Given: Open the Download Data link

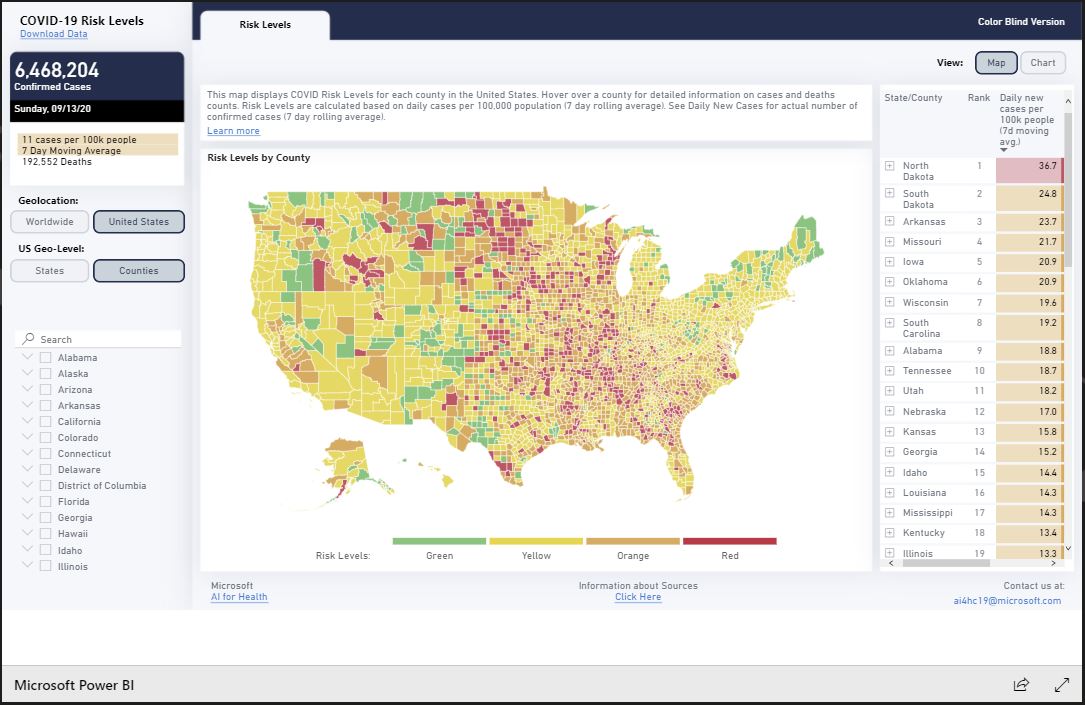Looking at the screenshot, I should click(x=53, y=34).
